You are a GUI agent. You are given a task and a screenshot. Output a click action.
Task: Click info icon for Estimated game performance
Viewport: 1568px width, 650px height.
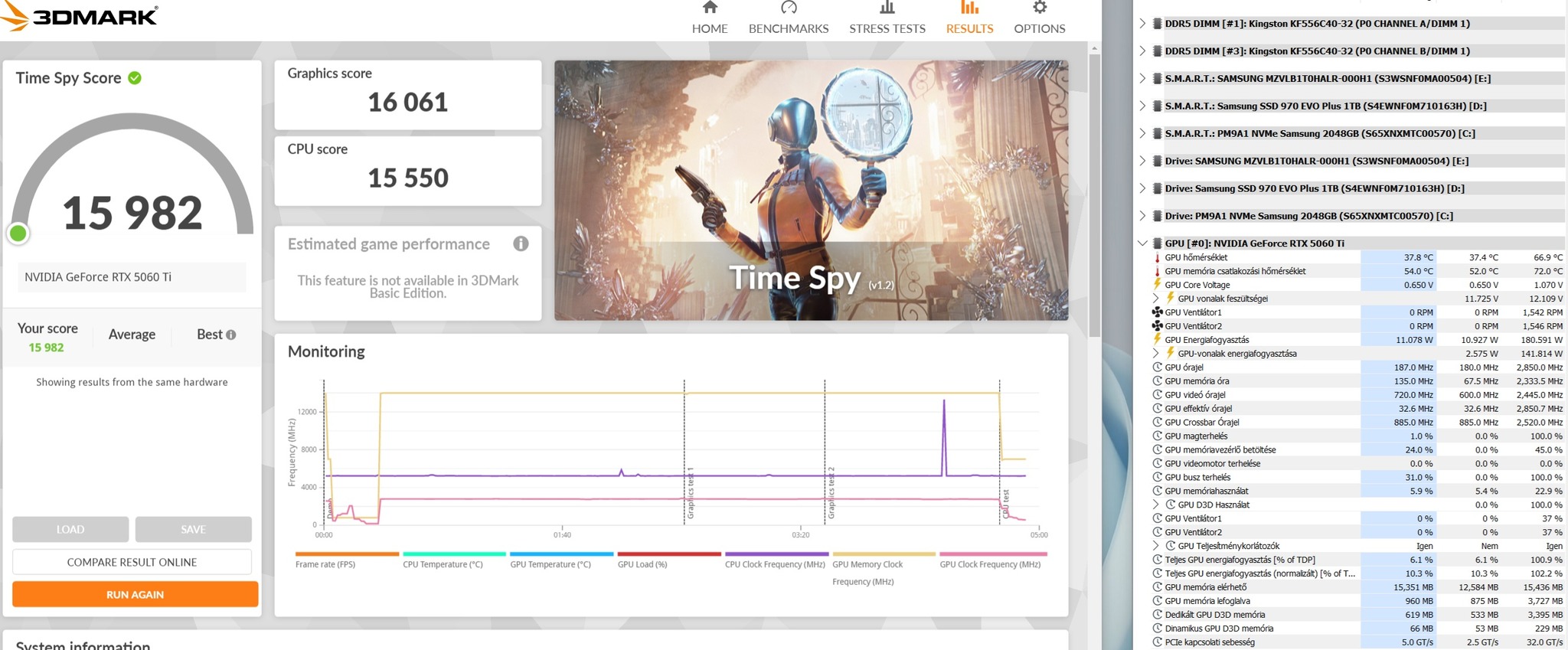tap(521, 243)
